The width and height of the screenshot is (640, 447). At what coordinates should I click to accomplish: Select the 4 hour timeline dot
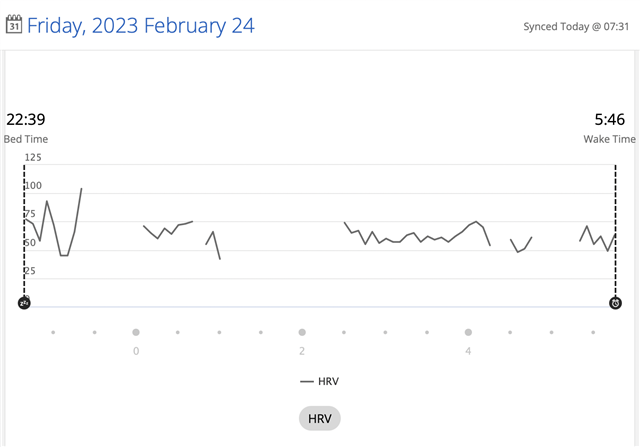(x=468, y=332)
